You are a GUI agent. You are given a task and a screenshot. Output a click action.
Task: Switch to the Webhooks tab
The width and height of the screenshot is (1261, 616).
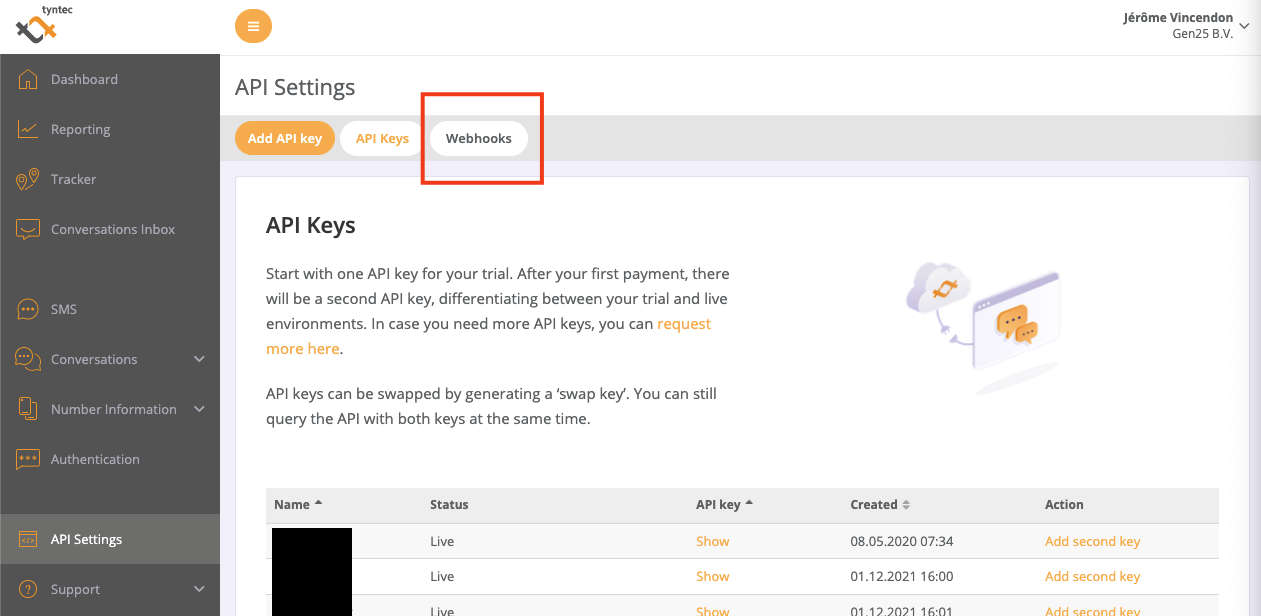(x=478, y=138)
